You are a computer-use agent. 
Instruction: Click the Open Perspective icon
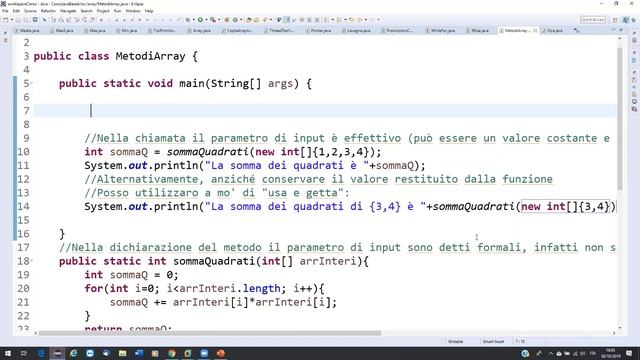pos(615,20)
